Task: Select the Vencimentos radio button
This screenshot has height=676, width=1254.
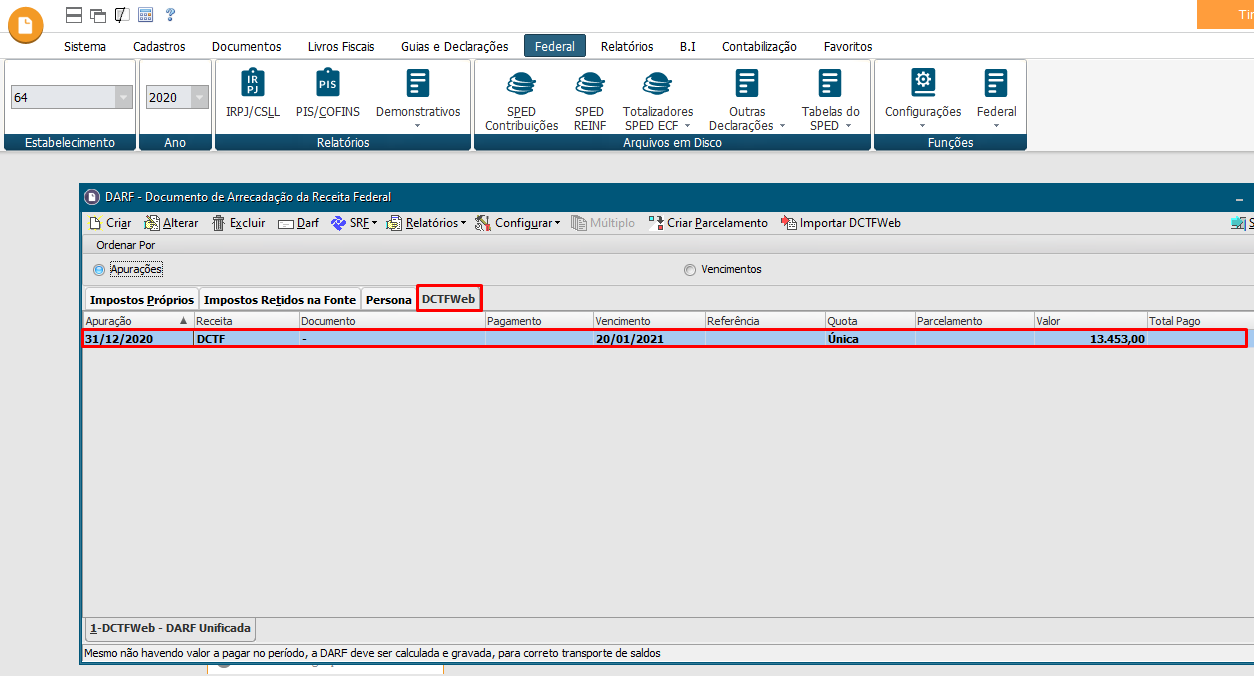Action: [689, 269]
